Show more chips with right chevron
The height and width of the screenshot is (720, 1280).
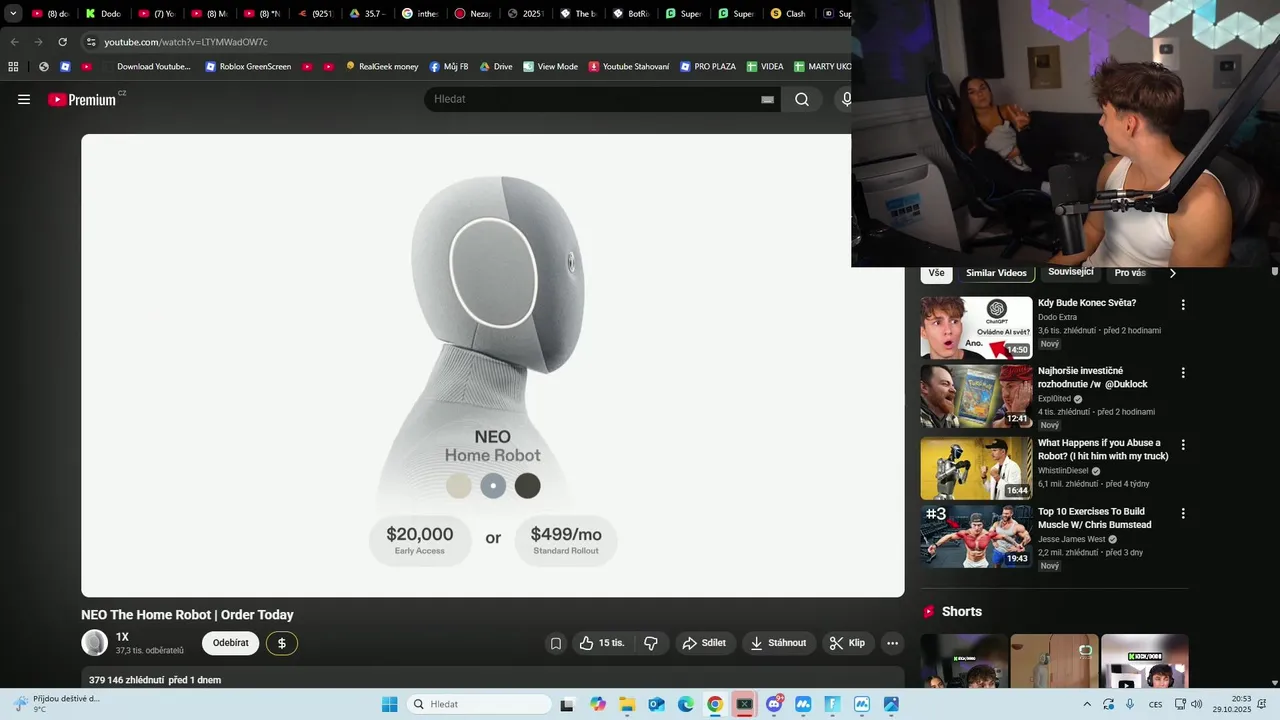(1173, 273)
